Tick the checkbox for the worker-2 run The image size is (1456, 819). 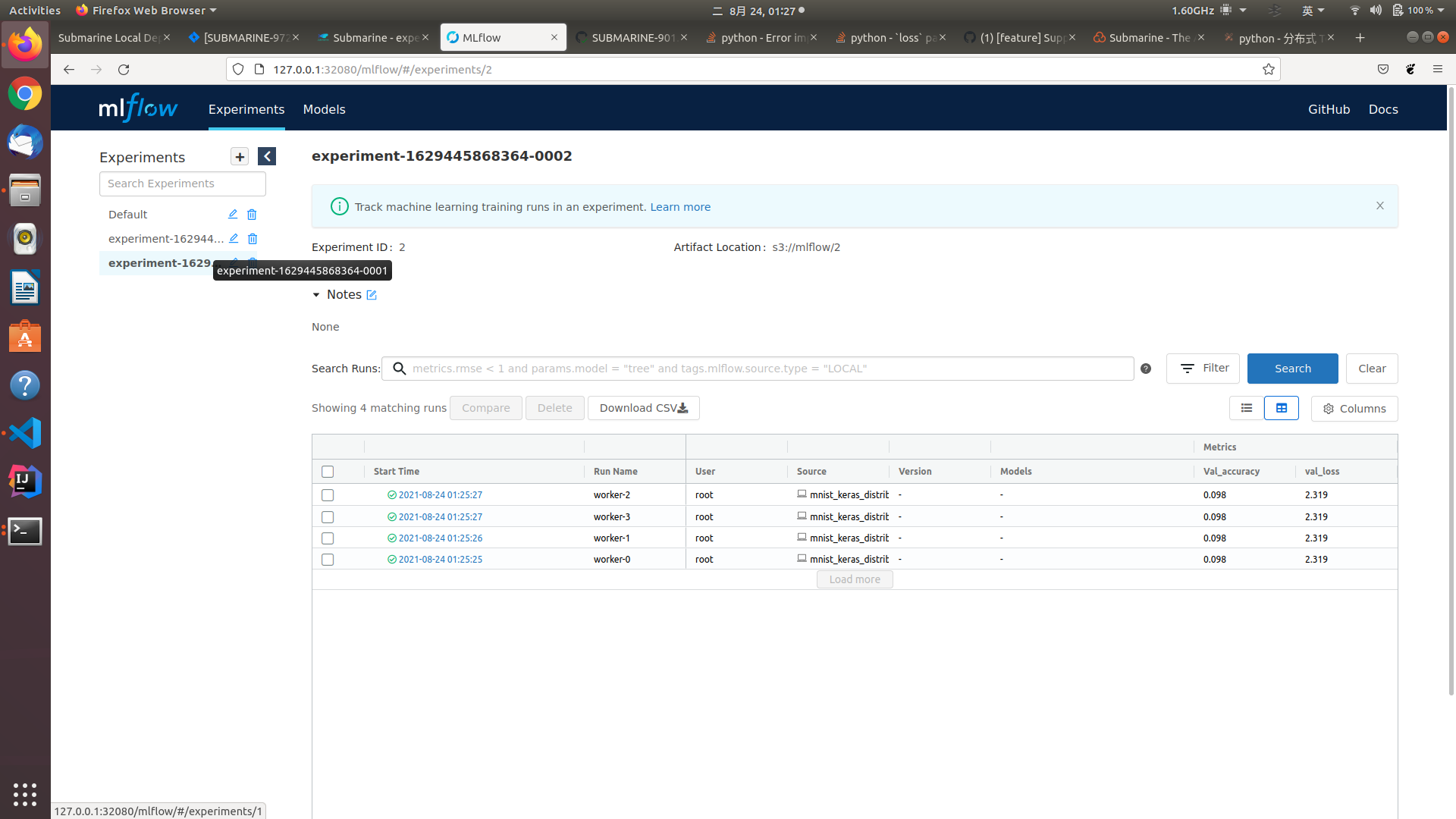(328, 495)
